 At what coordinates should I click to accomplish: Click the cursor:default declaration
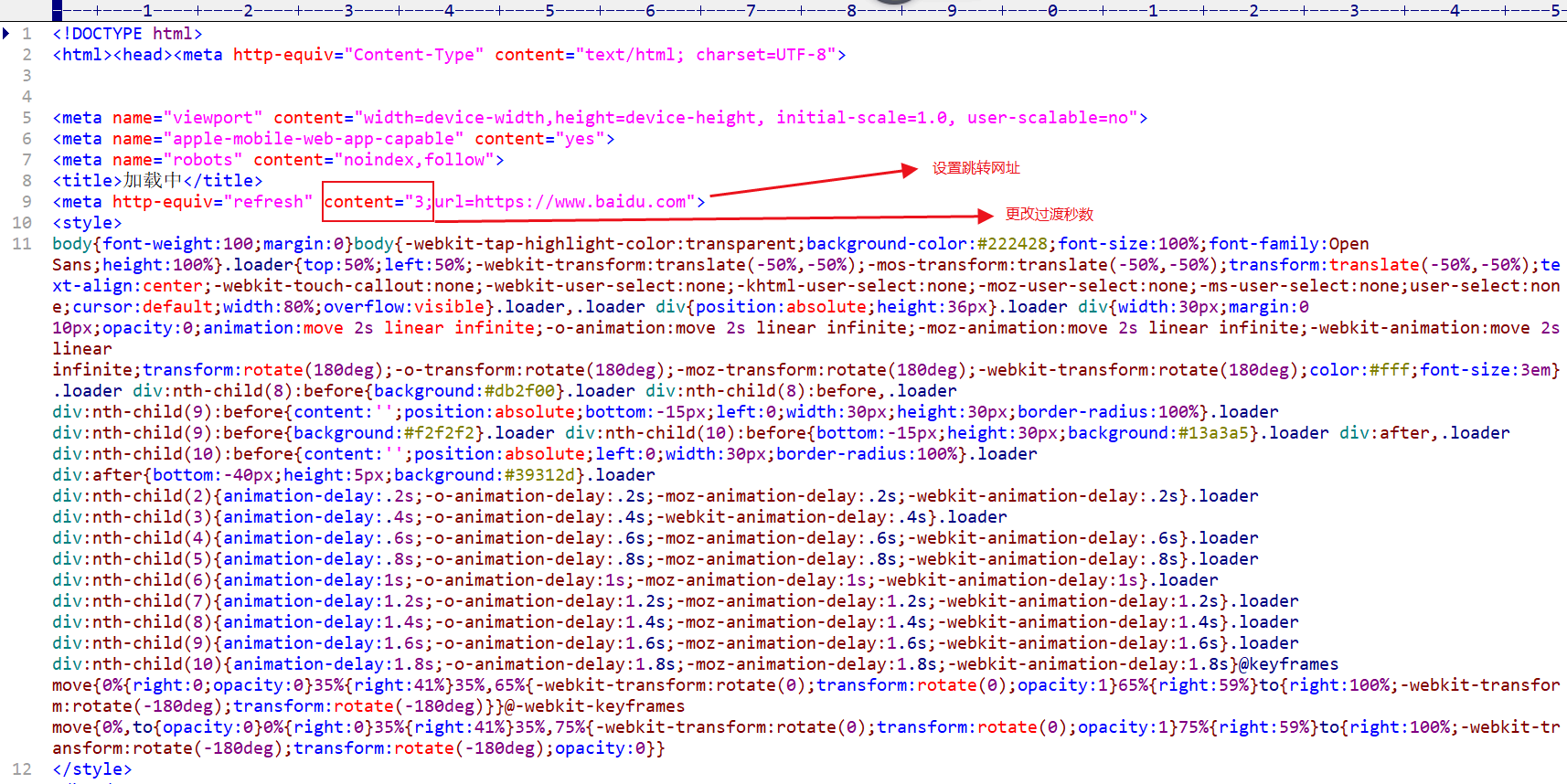143,307
